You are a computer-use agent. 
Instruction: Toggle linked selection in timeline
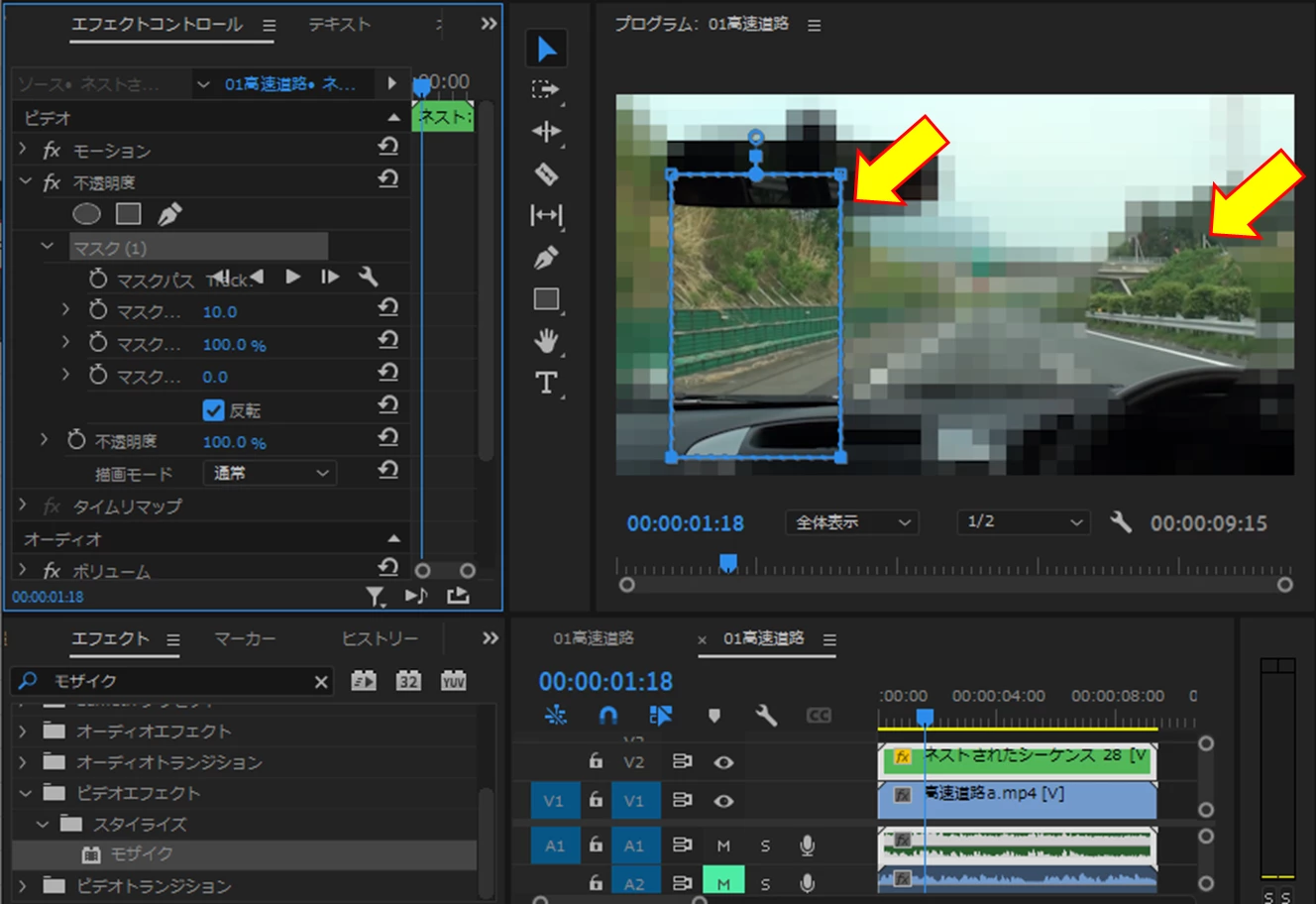click(x=660, y=716)
